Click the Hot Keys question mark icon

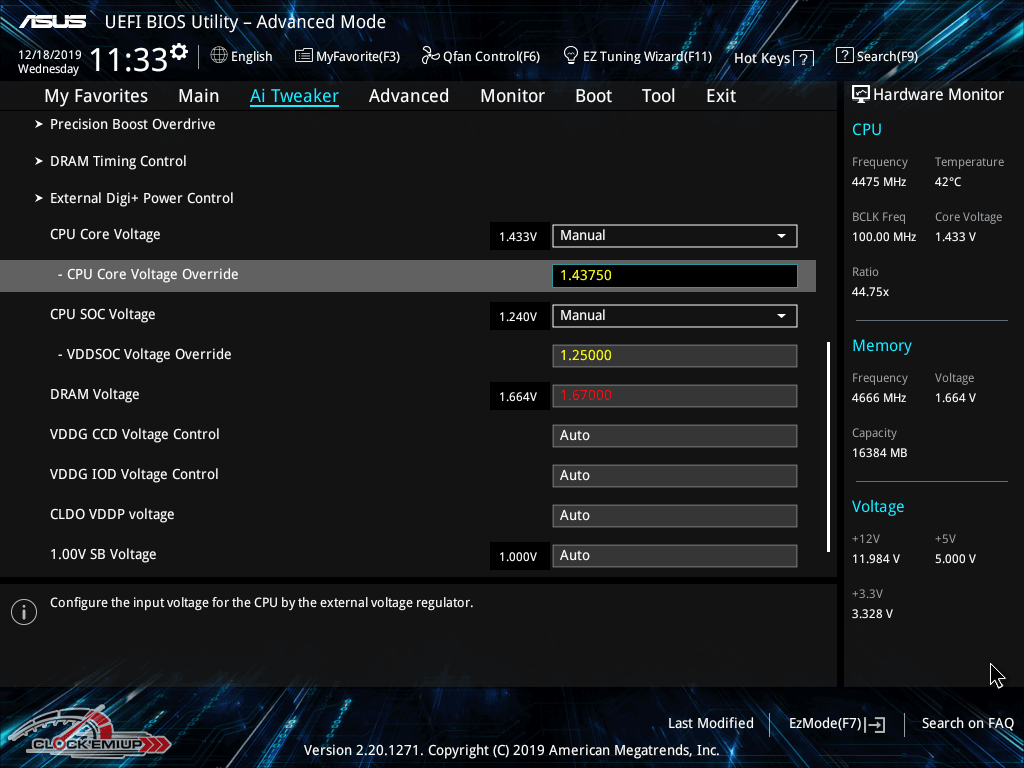pyautogui.click(x=804, y=59)
